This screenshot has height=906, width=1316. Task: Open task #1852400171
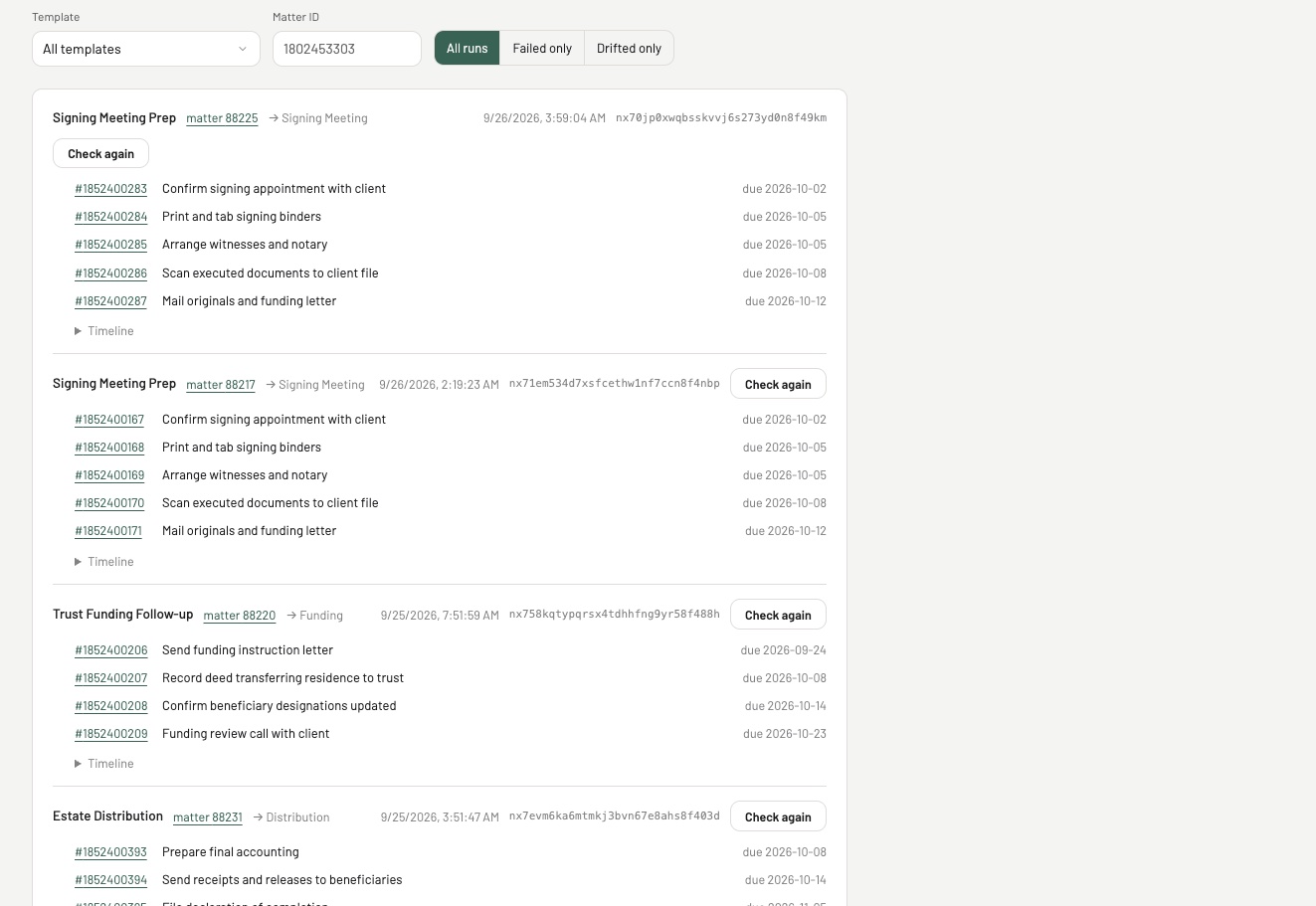(x=108, y=531)
